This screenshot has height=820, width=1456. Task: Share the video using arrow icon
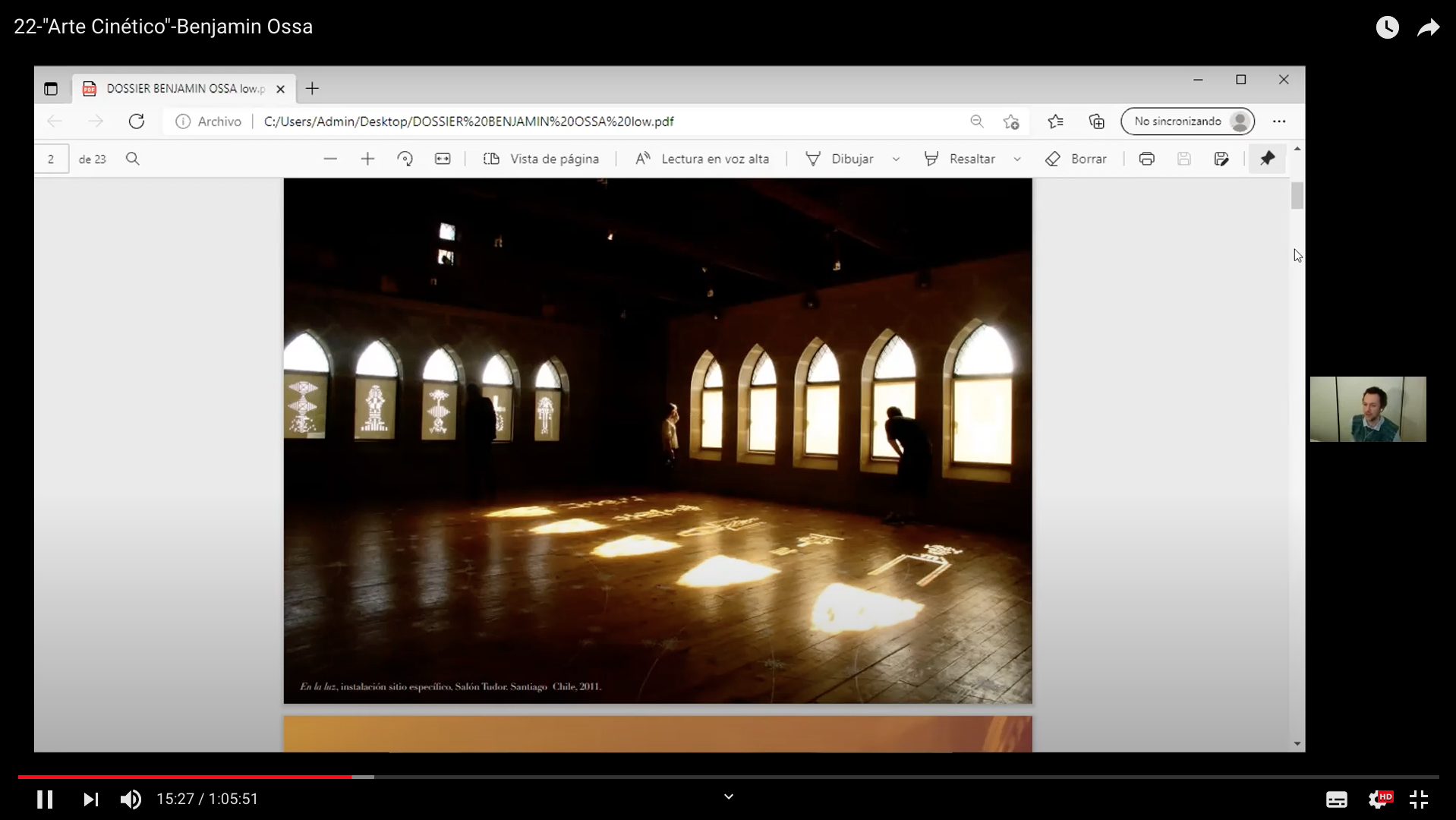tap(1428, 28)
